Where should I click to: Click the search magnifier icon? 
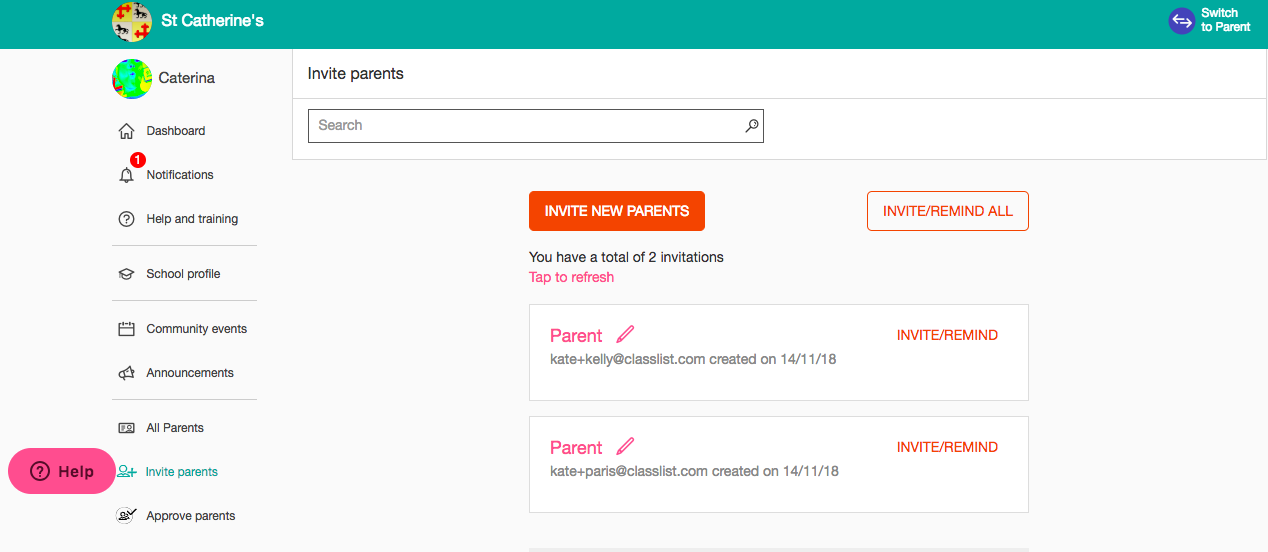tap(752, 126)
